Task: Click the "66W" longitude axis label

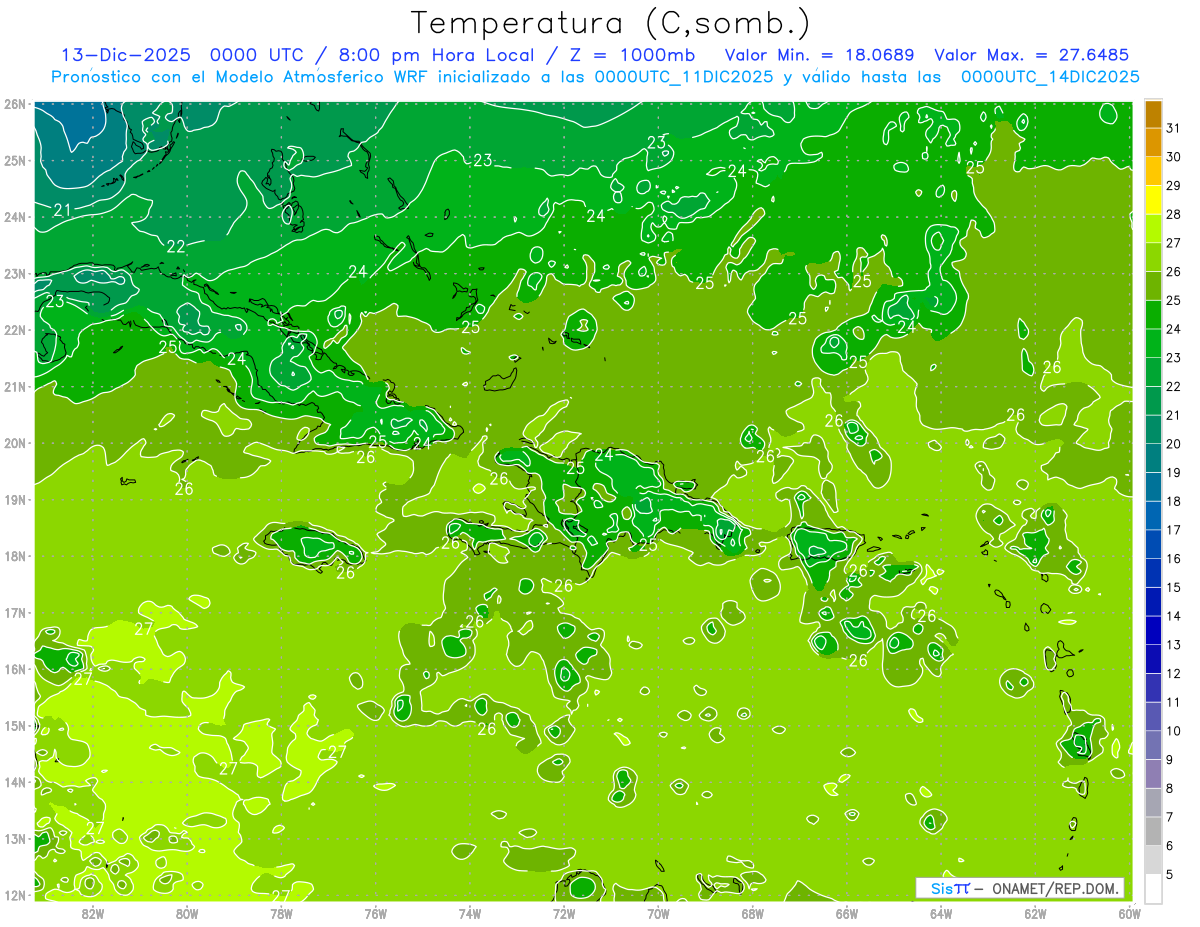Action: tap(847, 912)
